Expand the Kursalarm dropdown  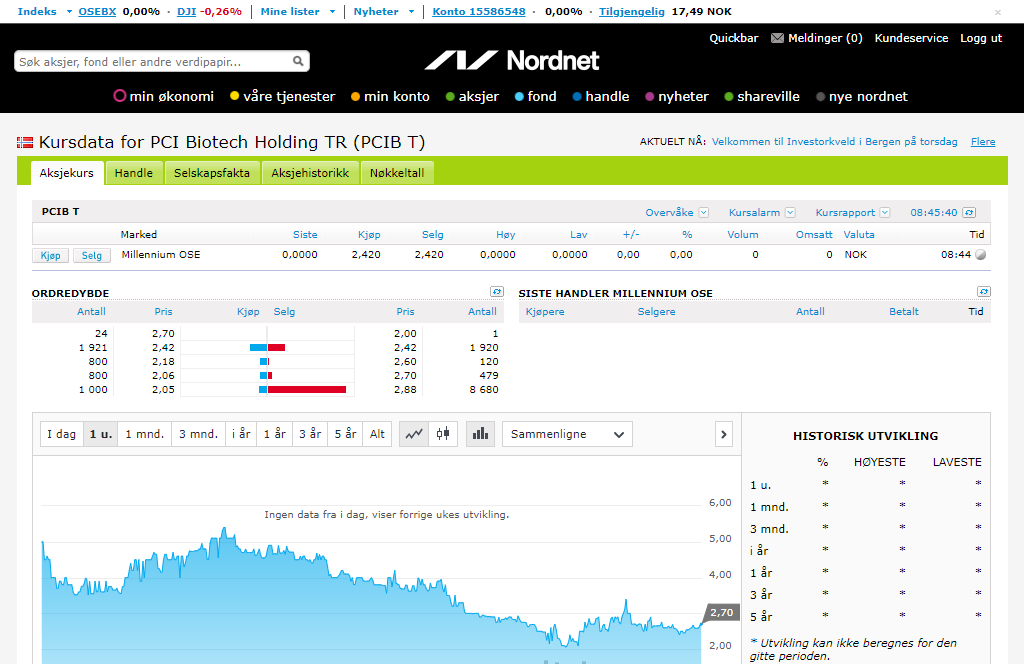790,212
